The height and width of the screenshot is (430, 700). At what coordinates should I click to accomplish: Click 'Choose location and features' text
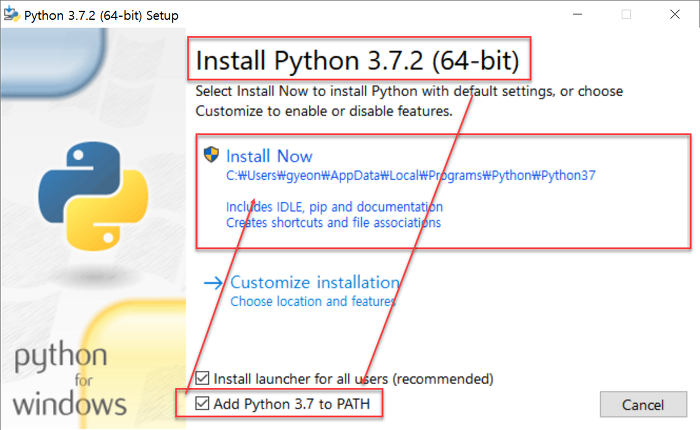click(313, 301)
